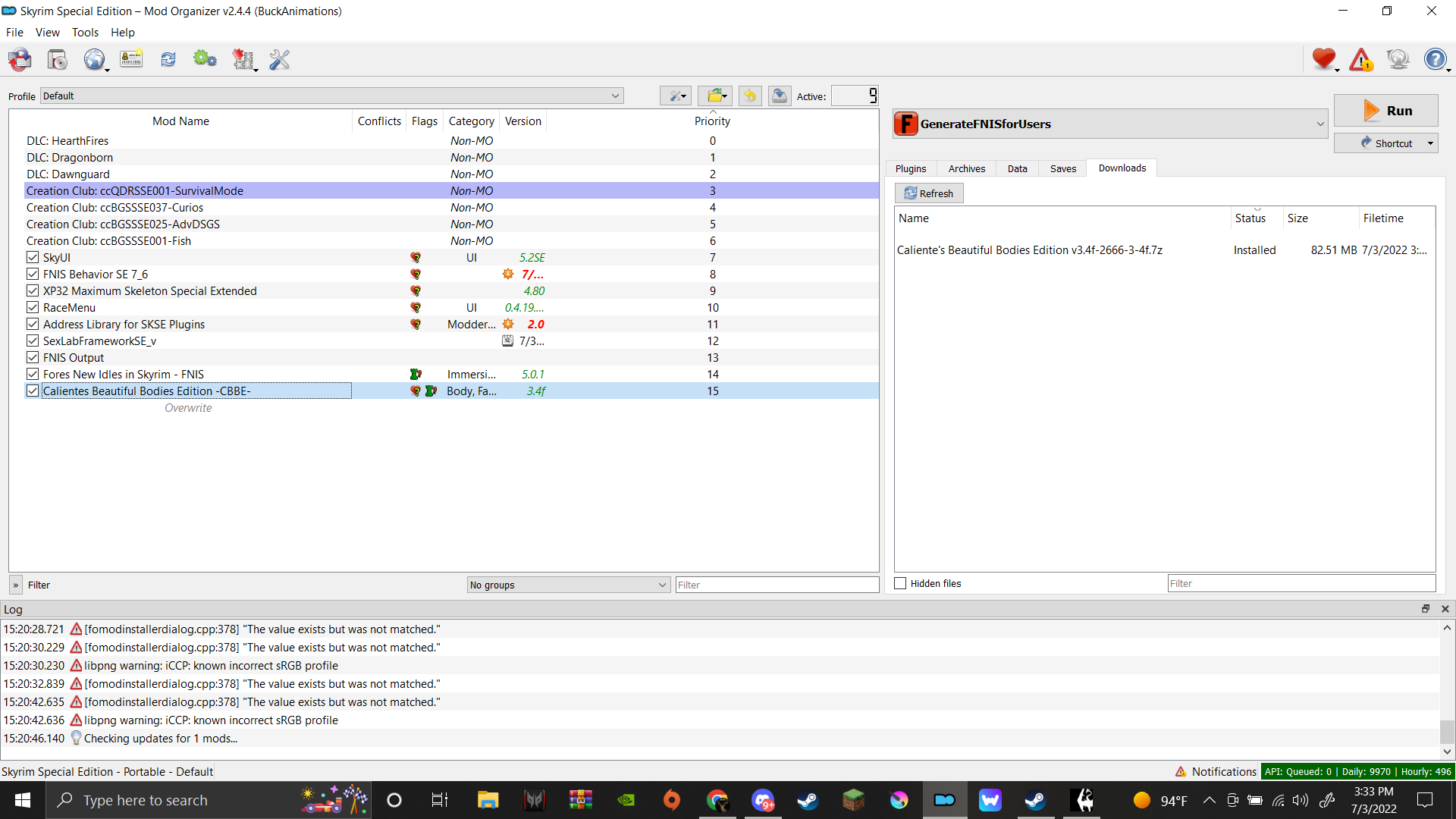
Task: Click the Install Mod from archive icon
Action: pyautogui.click(x=57, y=59)
